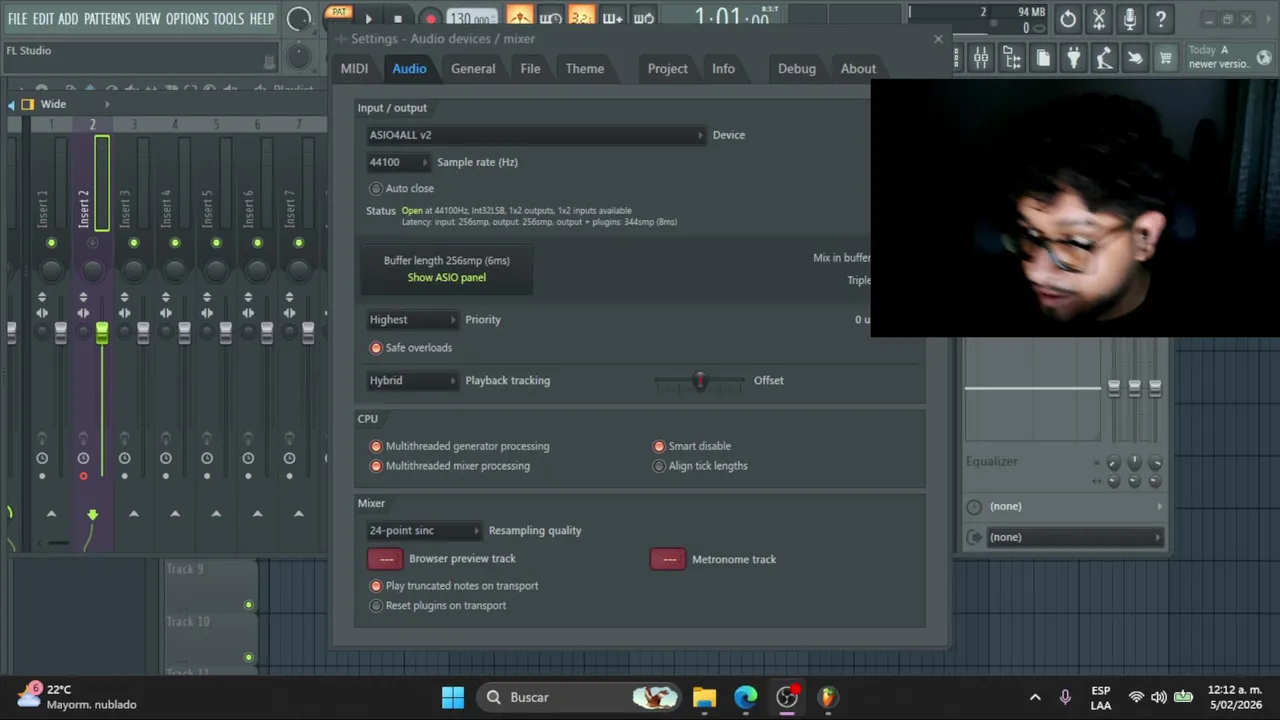Click FL Studio icon in taskbar
This screenshot has height=720, width=1280.
pos(828,697)
